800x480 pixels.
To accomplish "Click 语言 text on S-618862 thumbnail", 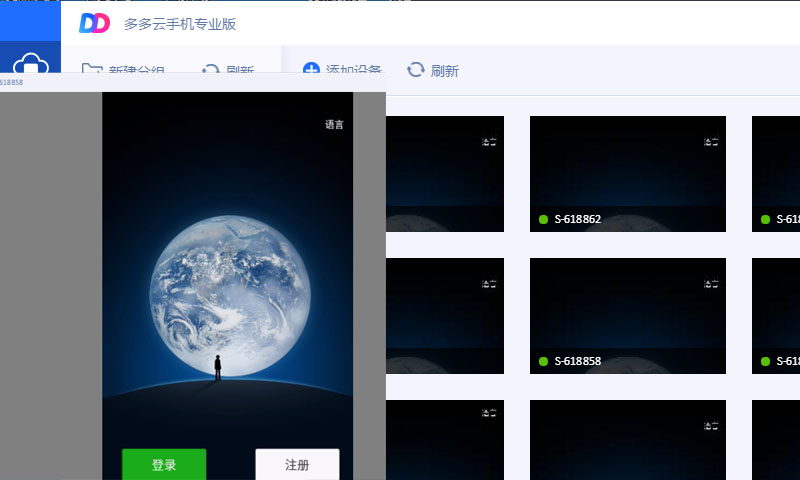I will tap(710, 142).
